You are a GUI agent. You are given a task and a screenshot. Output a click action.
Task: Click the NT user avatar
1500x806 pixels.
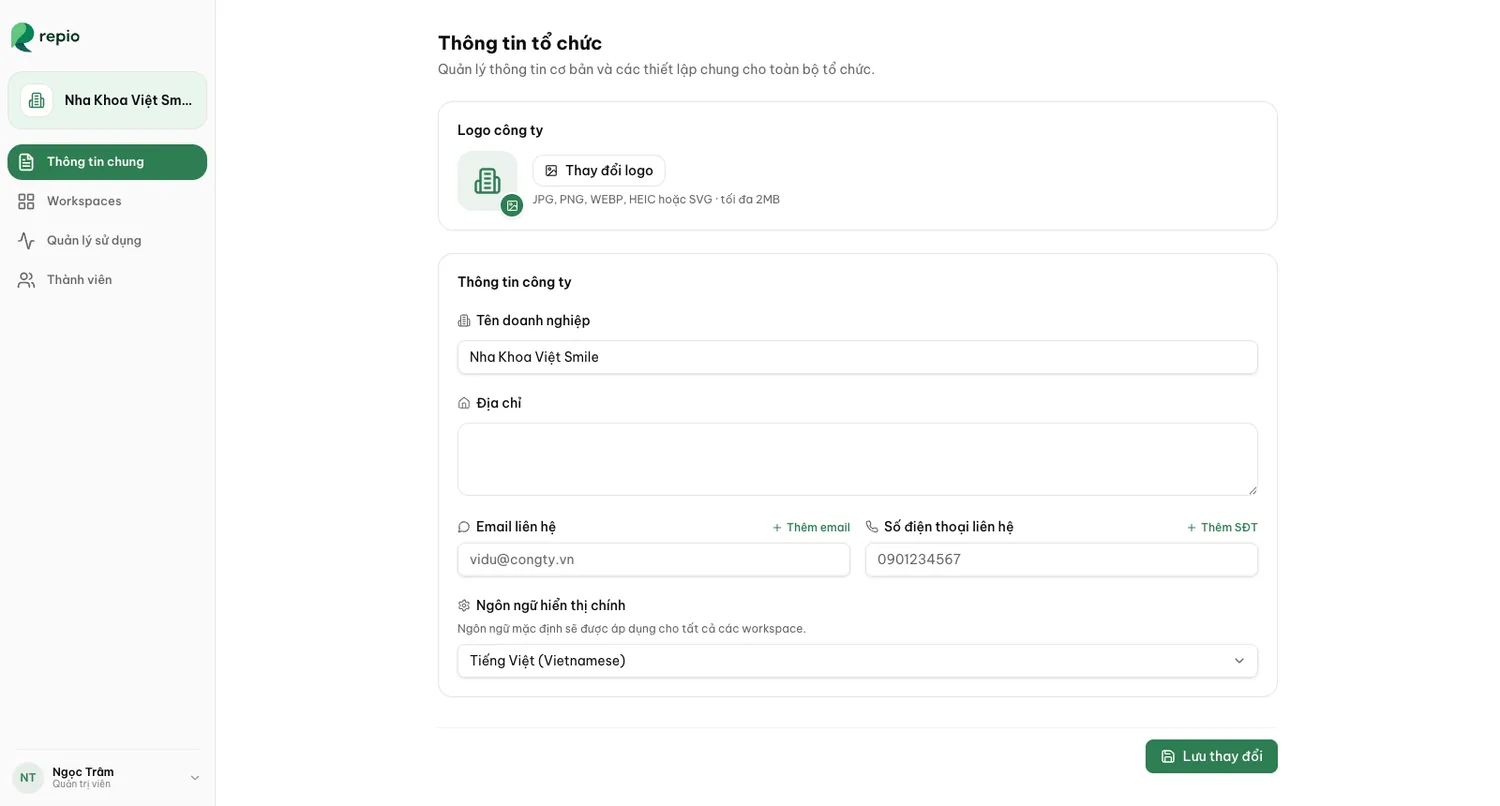click(x=28, y=777)
